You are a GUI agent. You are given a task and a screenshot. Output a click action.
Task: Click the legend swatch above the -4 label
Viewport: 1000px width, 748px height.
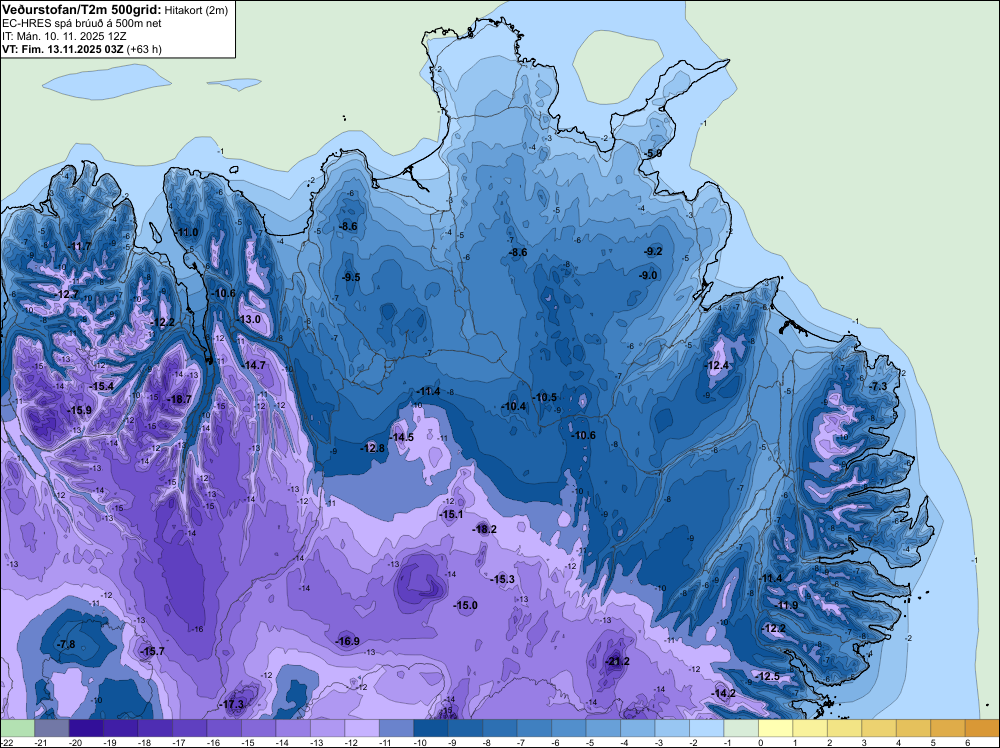[x=636, y=728]
